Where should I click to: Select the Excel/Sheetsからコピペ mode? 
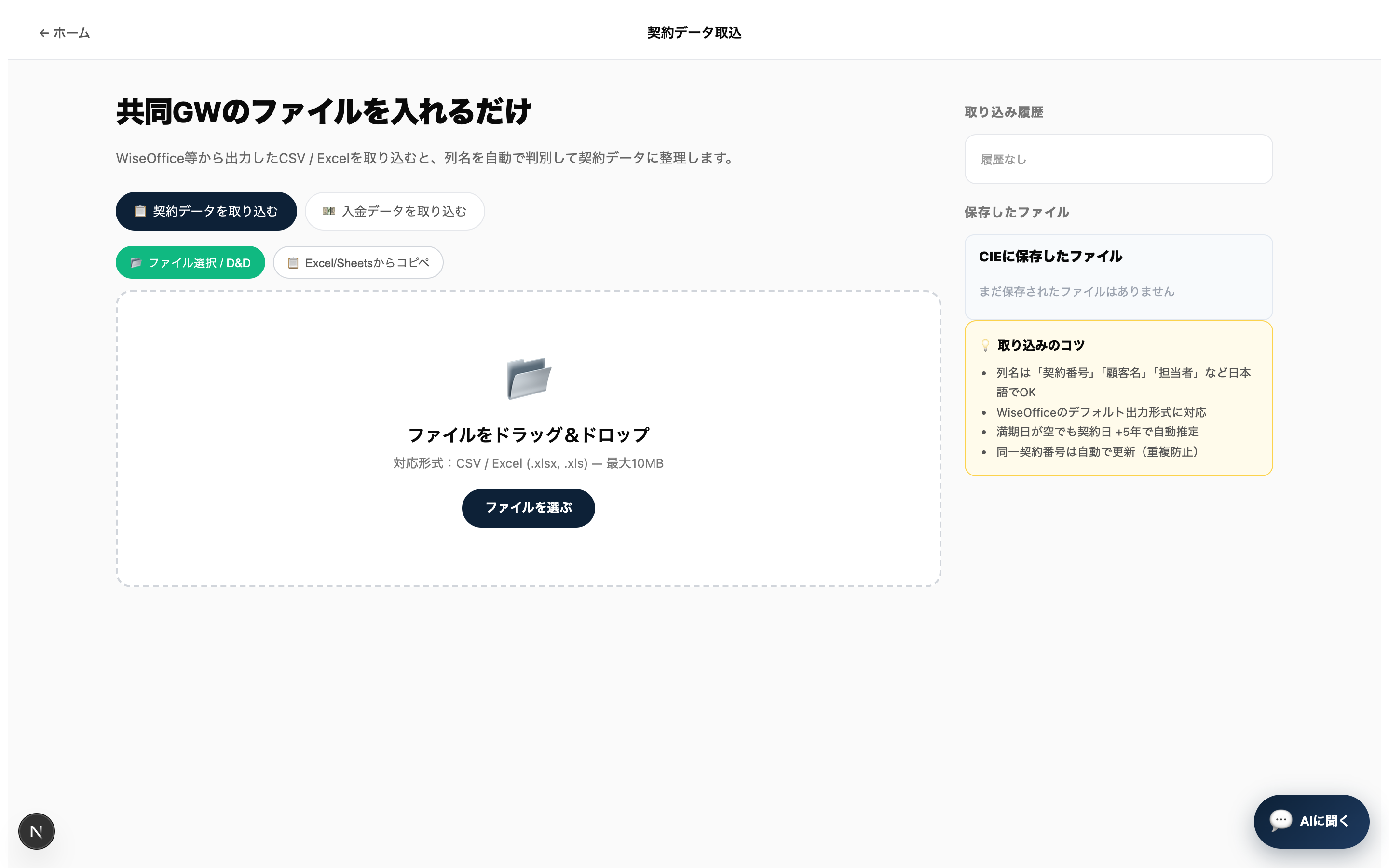click(x=358, y=262)
